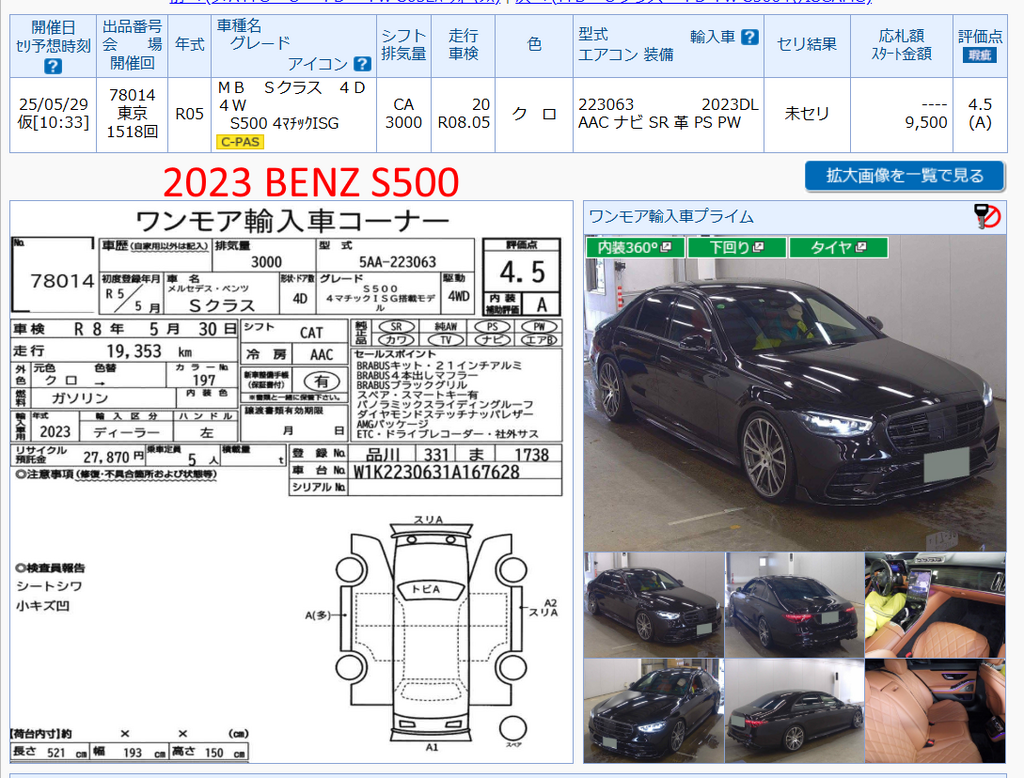Open dashboard interior thumbnail

pyautogui.click(x=935, y=605)
